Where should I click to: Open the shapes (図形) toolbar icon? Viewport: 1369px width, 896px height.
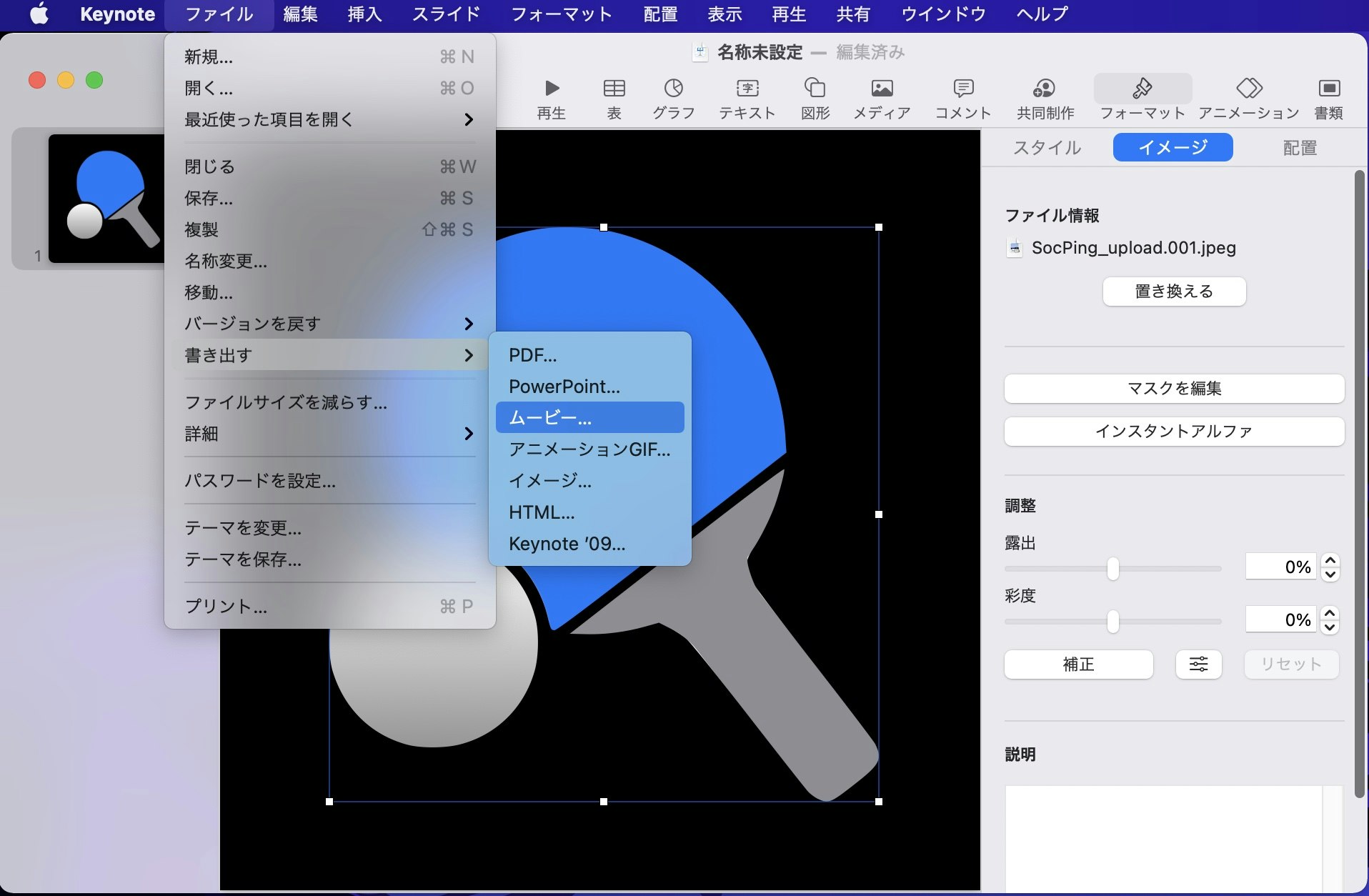815,89
